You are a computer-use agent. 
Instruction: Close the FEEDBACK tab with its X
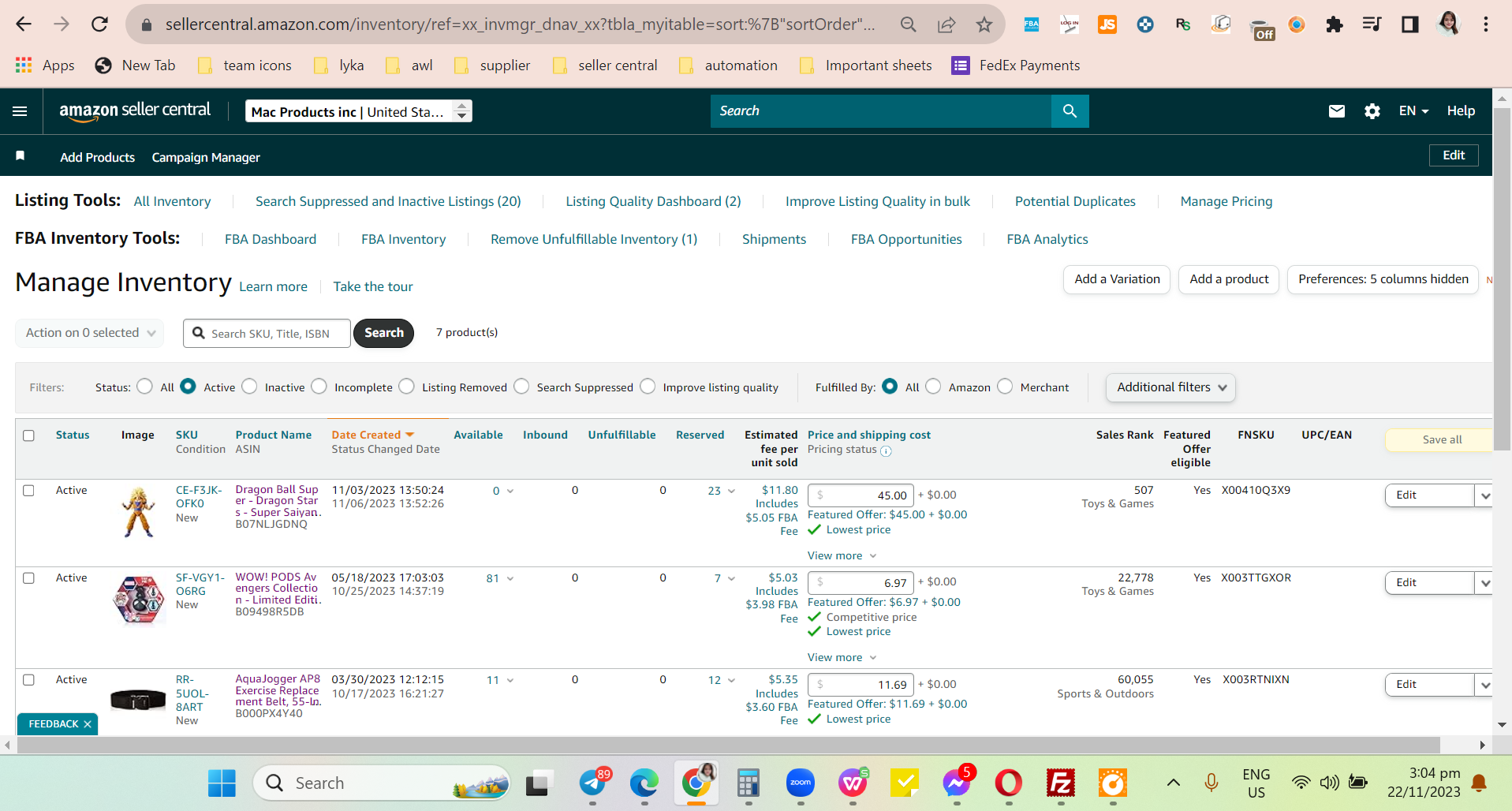click(88, 724)
